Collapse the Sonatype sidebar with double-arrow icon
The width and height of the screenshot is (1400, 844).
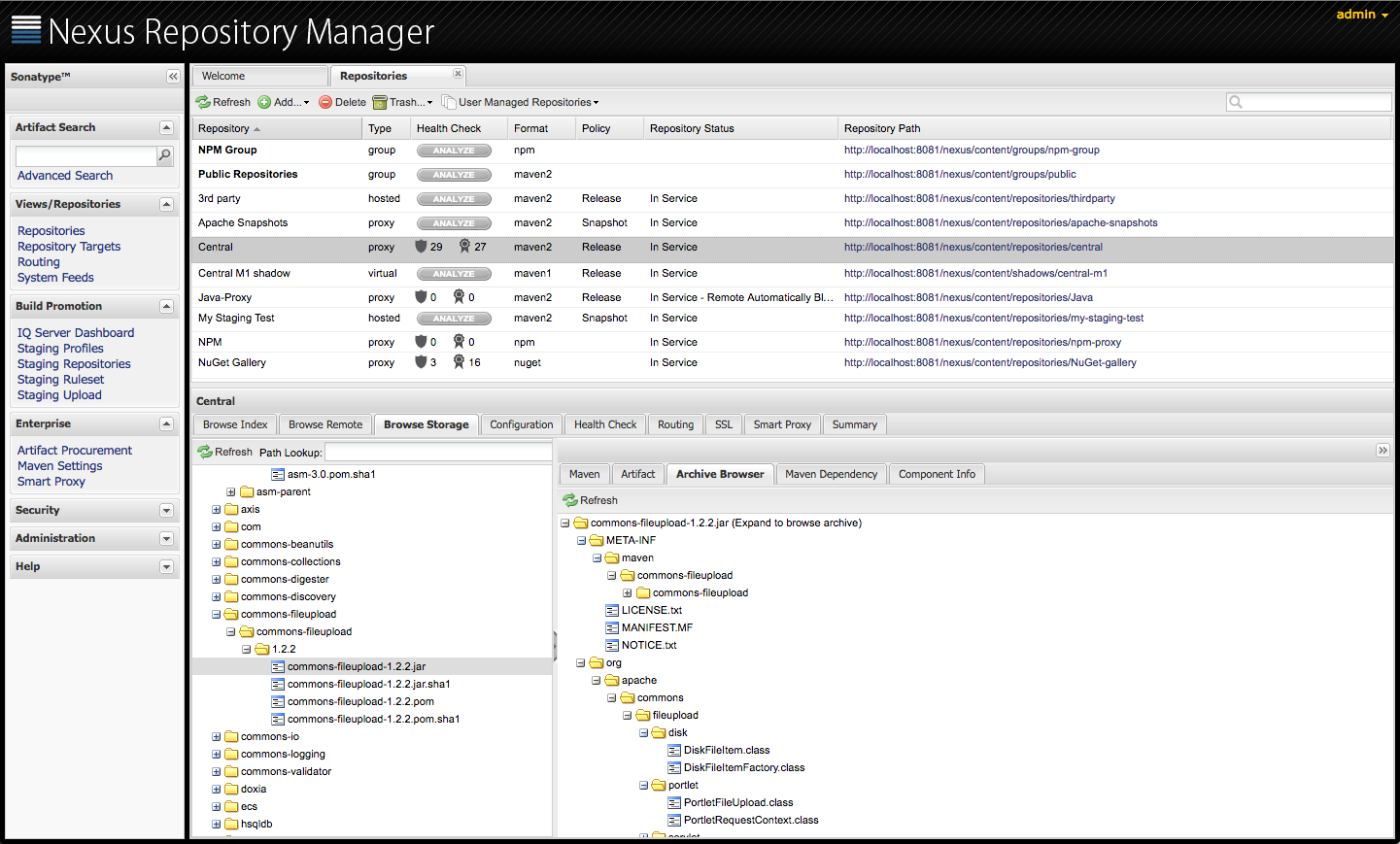click(x=173, y=77)
